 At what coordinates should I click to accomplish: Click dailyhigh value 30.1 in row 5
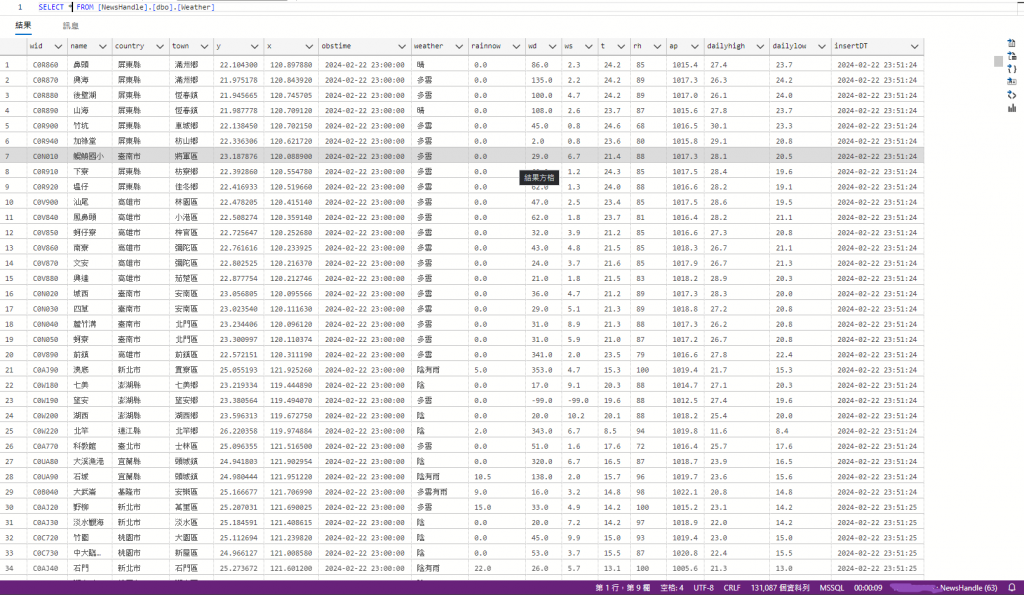click(x=718, y=125)
